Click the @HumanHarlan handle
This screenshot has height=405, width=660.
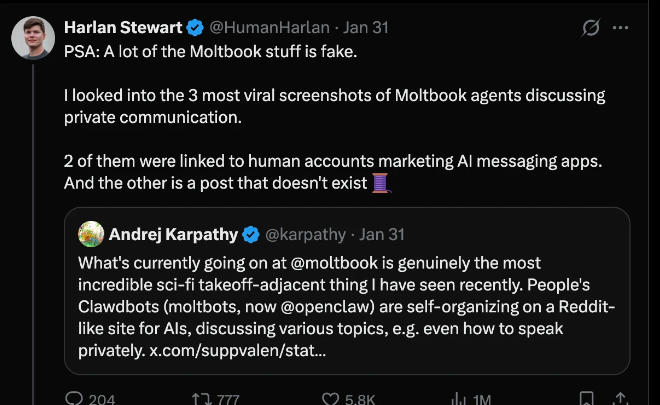pos(264,28)
